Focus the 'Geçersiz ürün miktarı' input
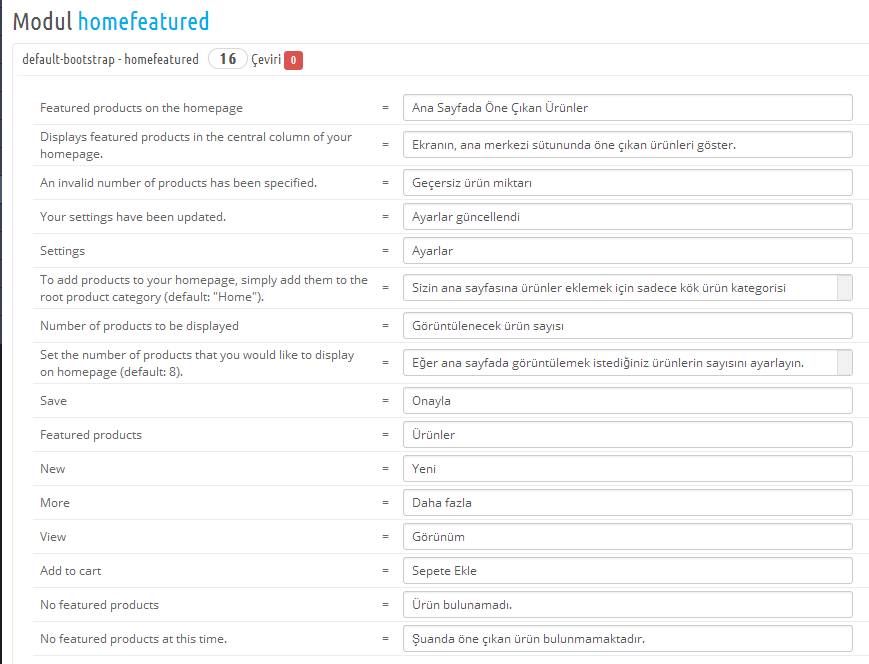The height and width of the screenshot is (664, 869). (x=627, y=183)
